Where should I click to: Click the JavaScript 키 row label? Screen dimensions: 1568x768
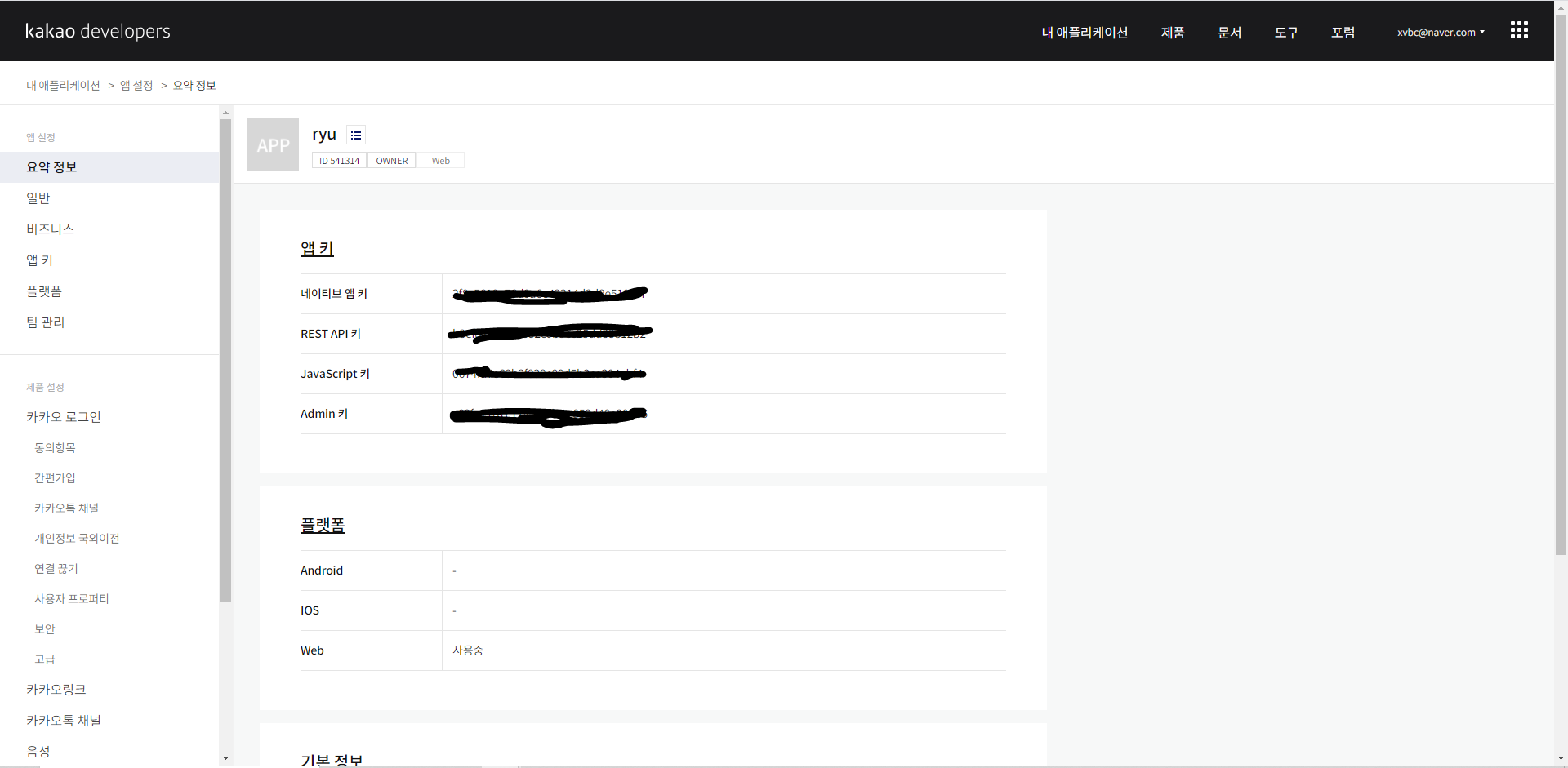click(x=335, y=374)
